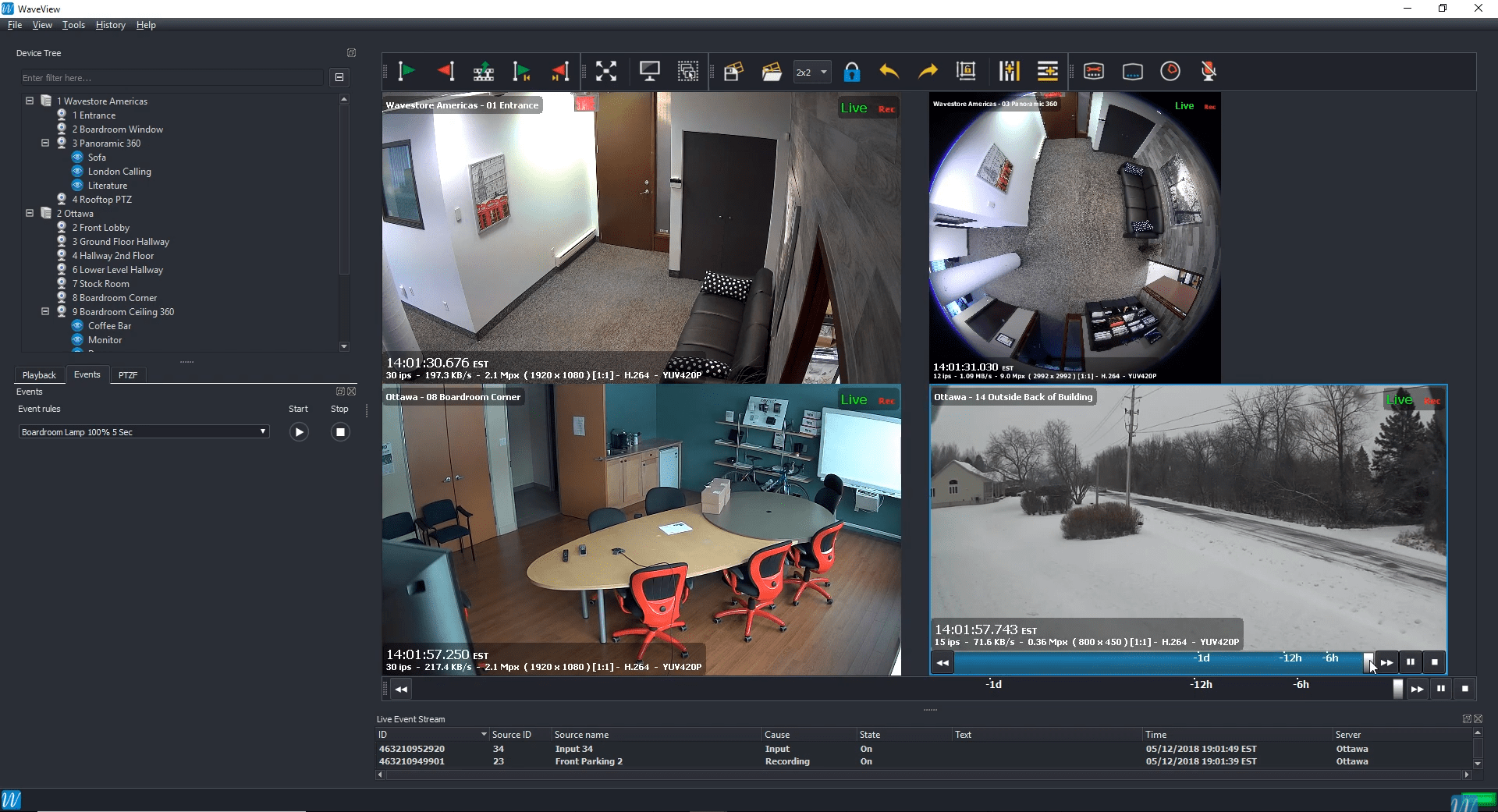Stop the selected event rule
1498x812 pixels.
coord(340,432)
